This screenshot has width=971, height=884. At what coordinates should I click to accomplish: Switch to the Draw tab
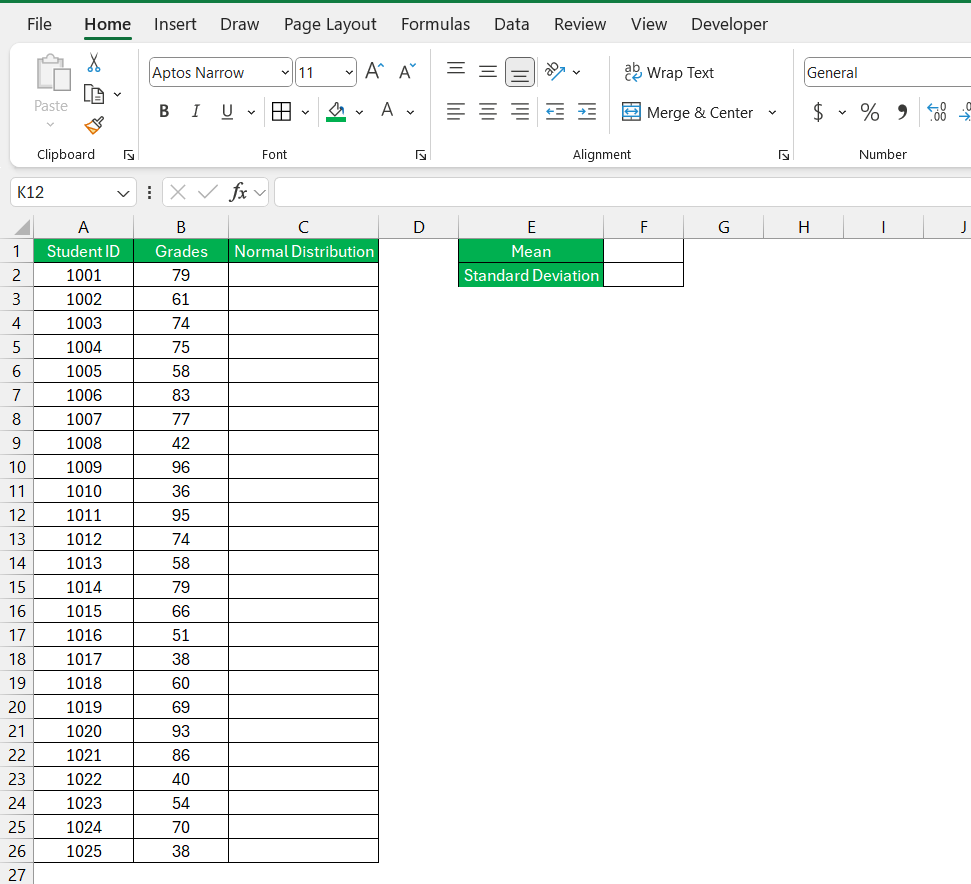[240, 24]
